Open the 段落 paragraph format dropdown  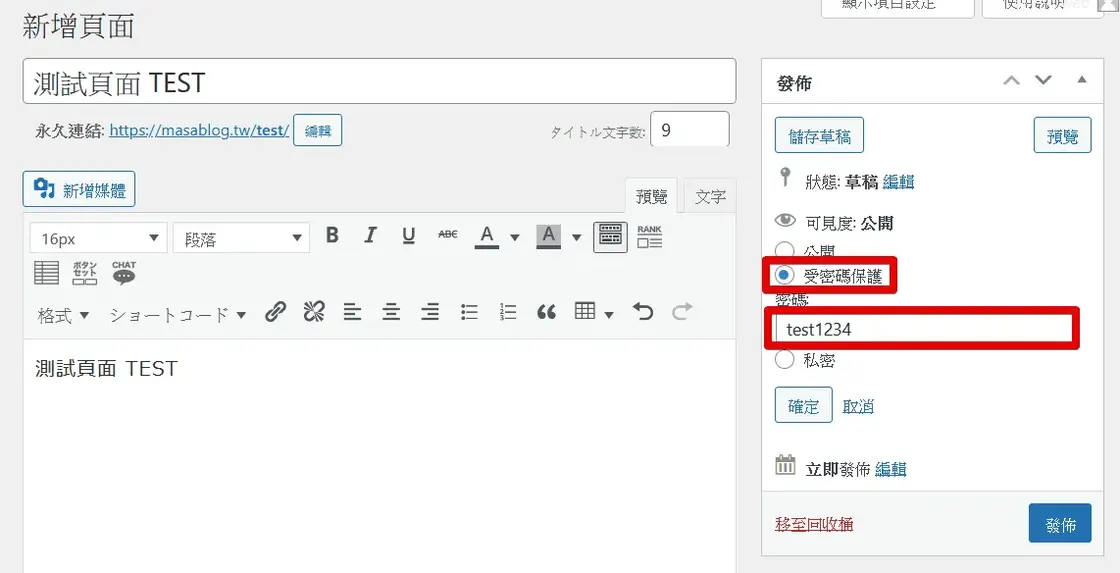(241, 239)
